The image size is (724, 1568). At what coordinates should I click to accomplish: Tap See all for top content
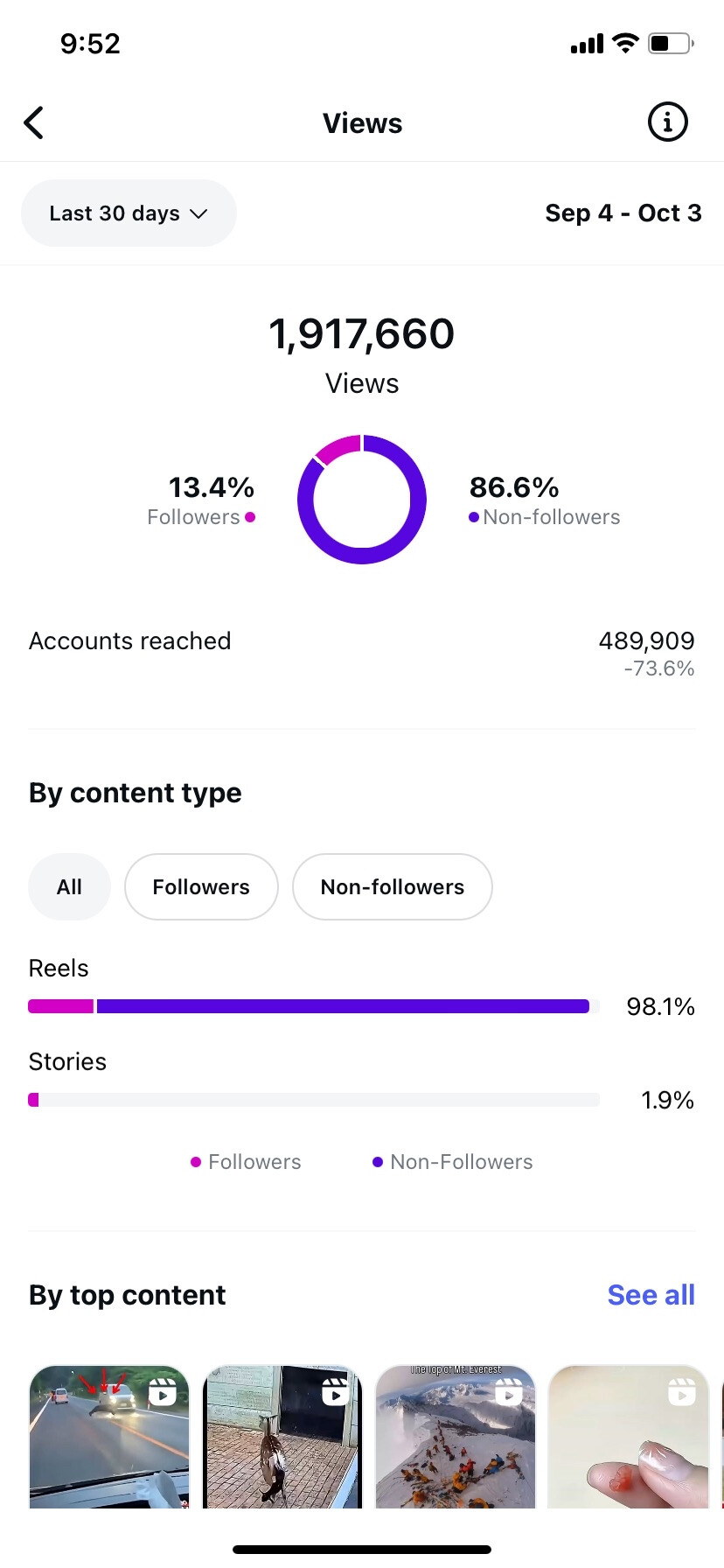(651, 1295)
